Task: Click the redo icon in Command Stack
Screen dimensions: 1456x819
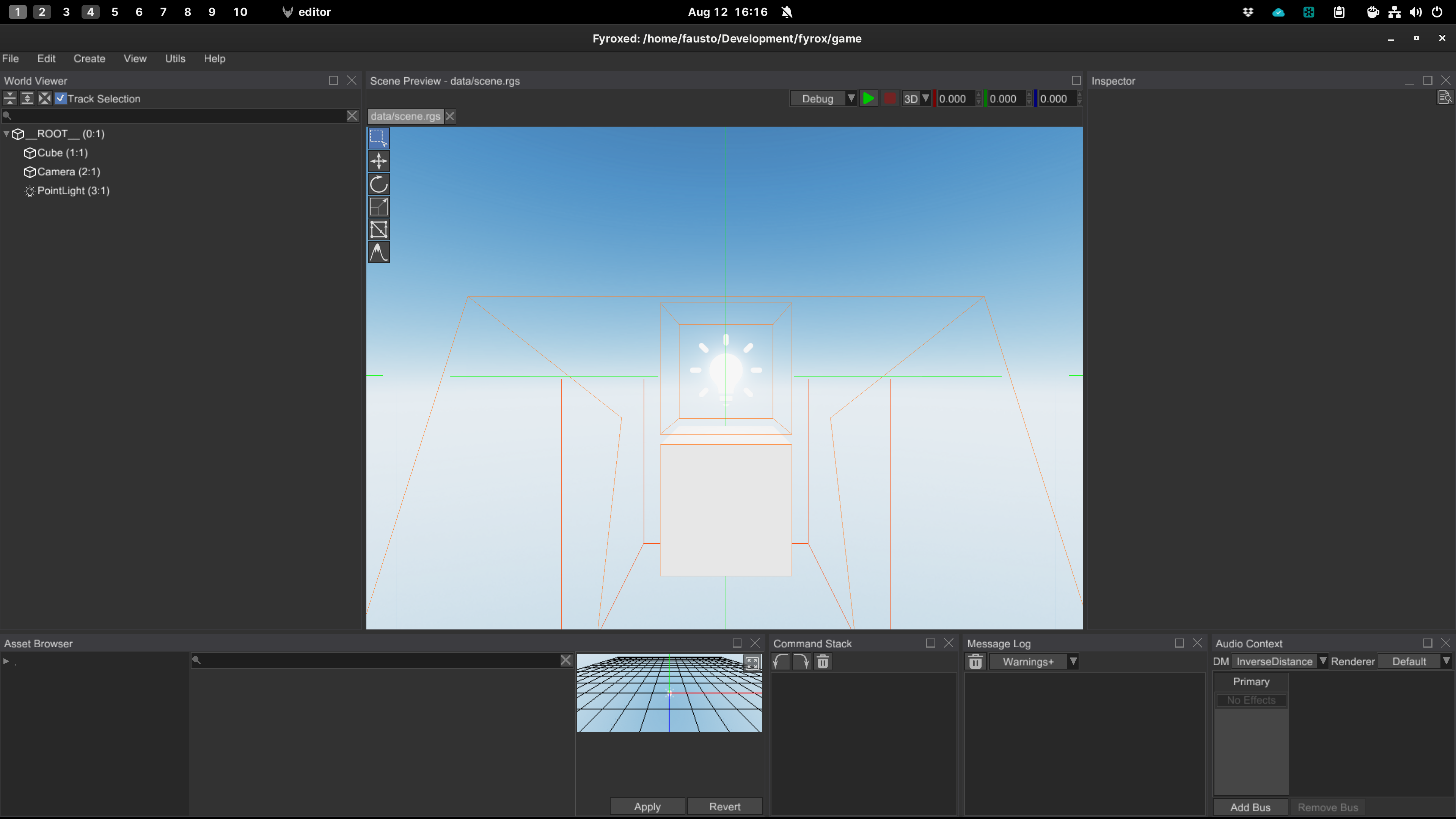Action: coord(801,661)
